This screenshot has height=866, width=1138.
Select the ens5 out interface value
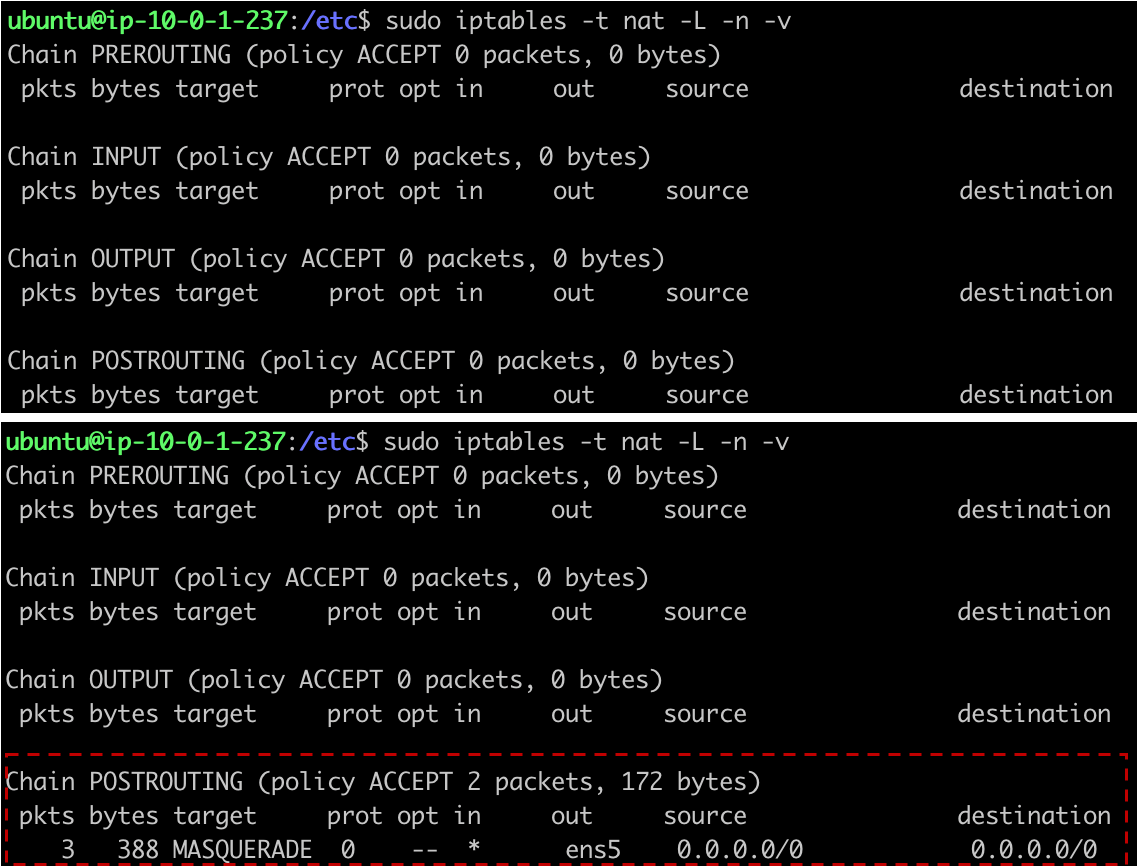(x=593, y=849)
